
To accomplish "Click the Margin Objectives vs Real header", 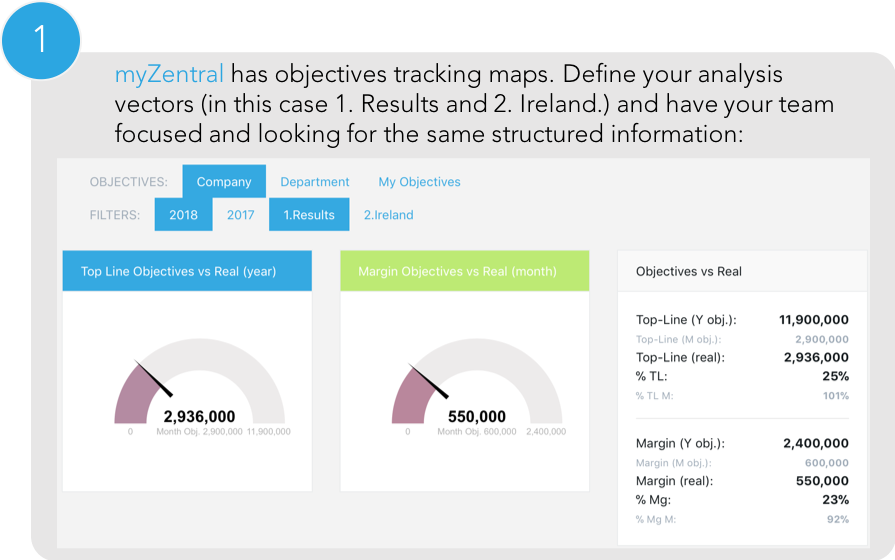I will point(465,271).
